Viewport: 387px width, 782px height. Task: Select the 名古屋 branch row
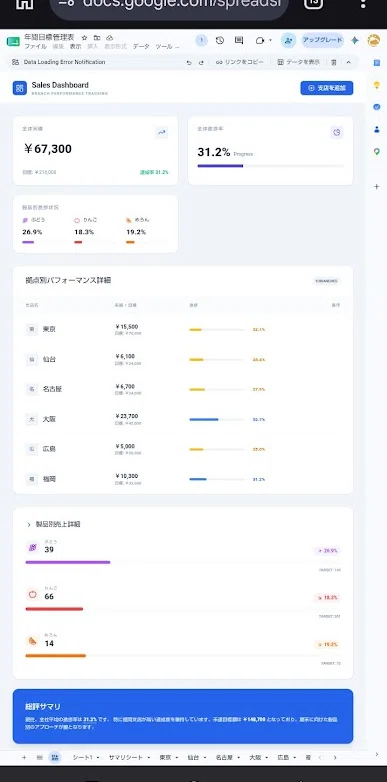(183, 389)
